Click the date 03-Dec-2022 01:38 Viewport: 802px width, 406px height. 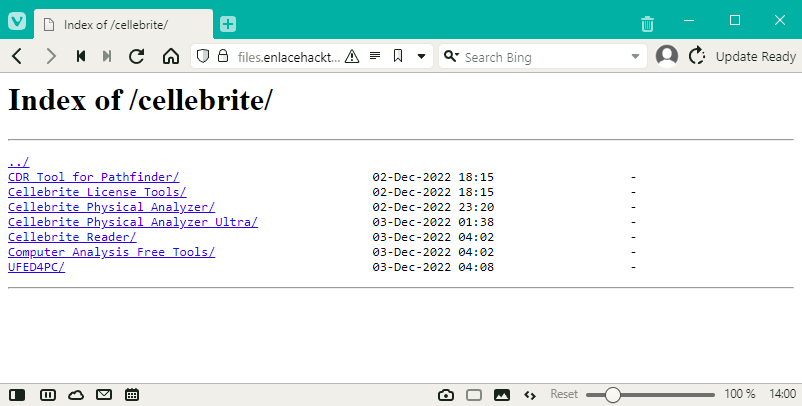pyautogui.click(x=433, y=222)
